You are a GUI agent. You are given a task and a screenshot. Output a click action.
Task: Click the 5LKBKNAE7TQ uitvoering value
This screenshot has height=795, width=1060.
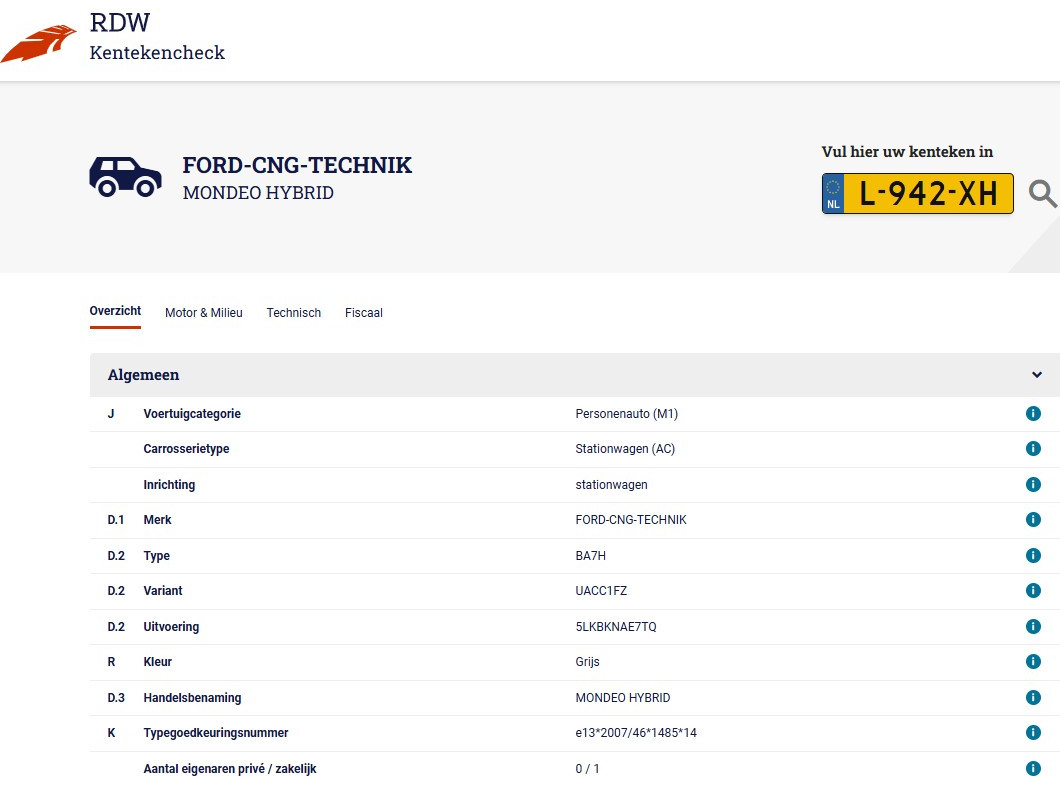pos(616,627)
